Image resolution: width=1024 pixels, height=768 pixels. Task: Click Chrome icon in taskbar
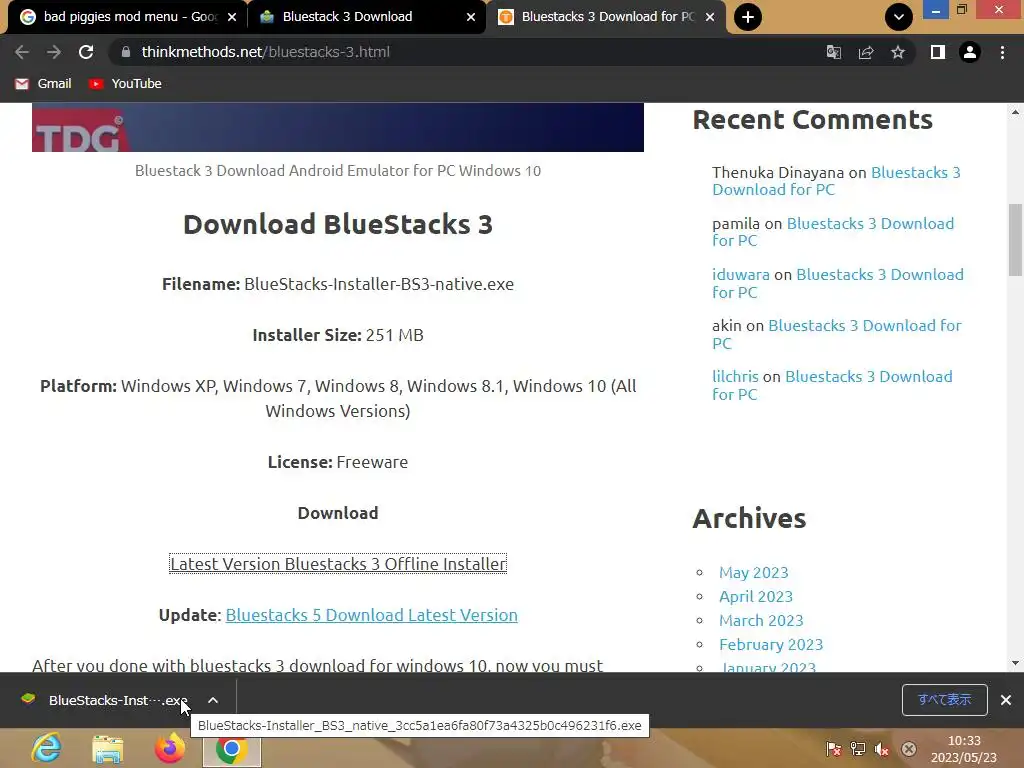(231, 748)
